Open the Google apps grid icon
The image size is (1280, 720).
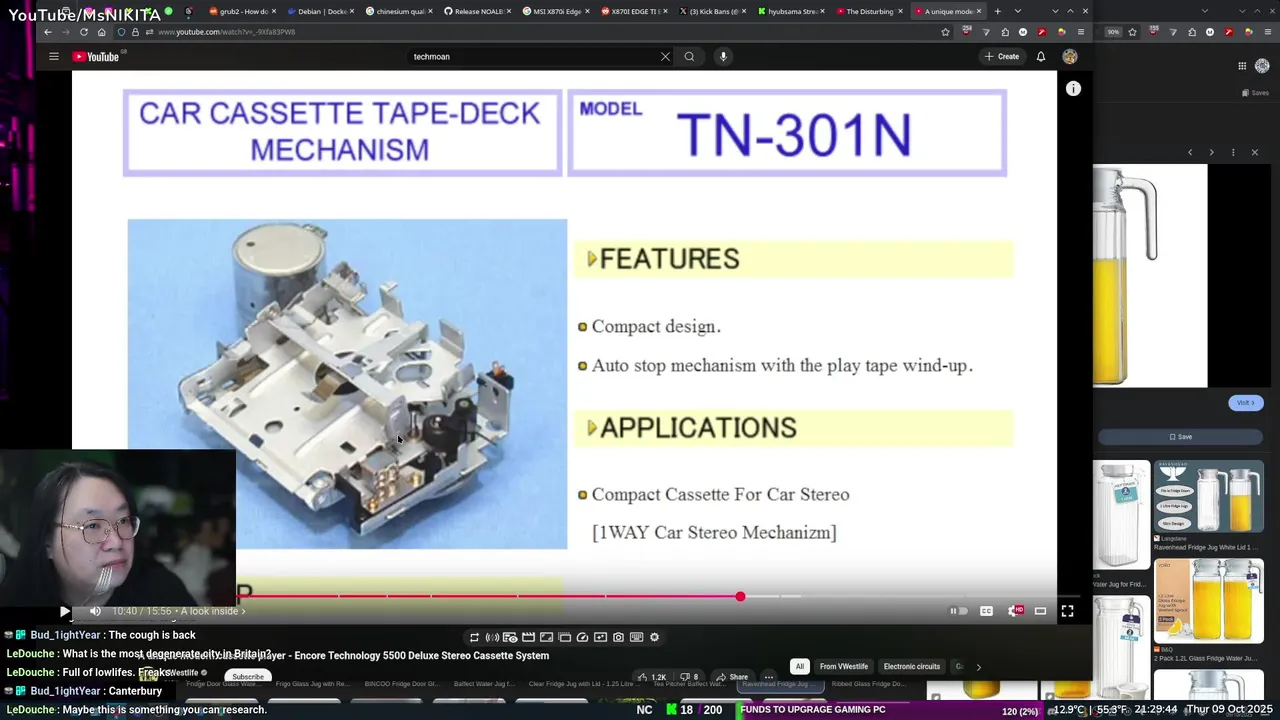(x=1242, y=66)
